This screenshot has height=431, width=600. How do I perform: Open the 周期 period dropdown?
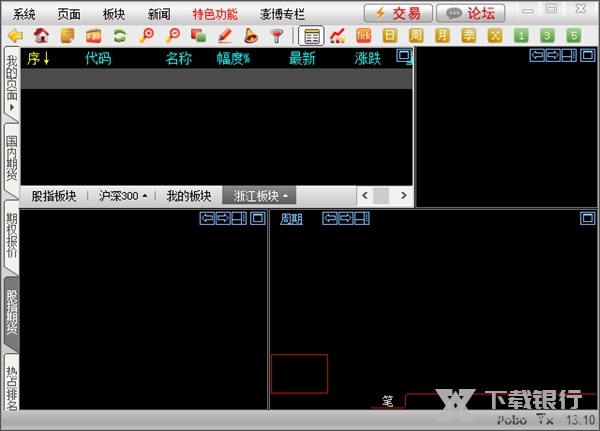(291, 219)
